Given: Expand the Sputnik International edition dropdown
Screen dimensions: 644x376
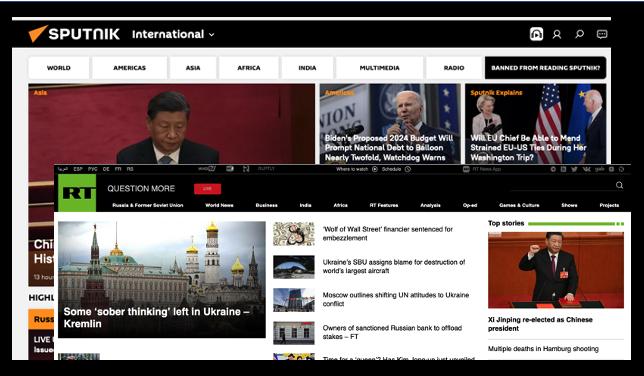Looking at the screenshot, I should [173, 34].
